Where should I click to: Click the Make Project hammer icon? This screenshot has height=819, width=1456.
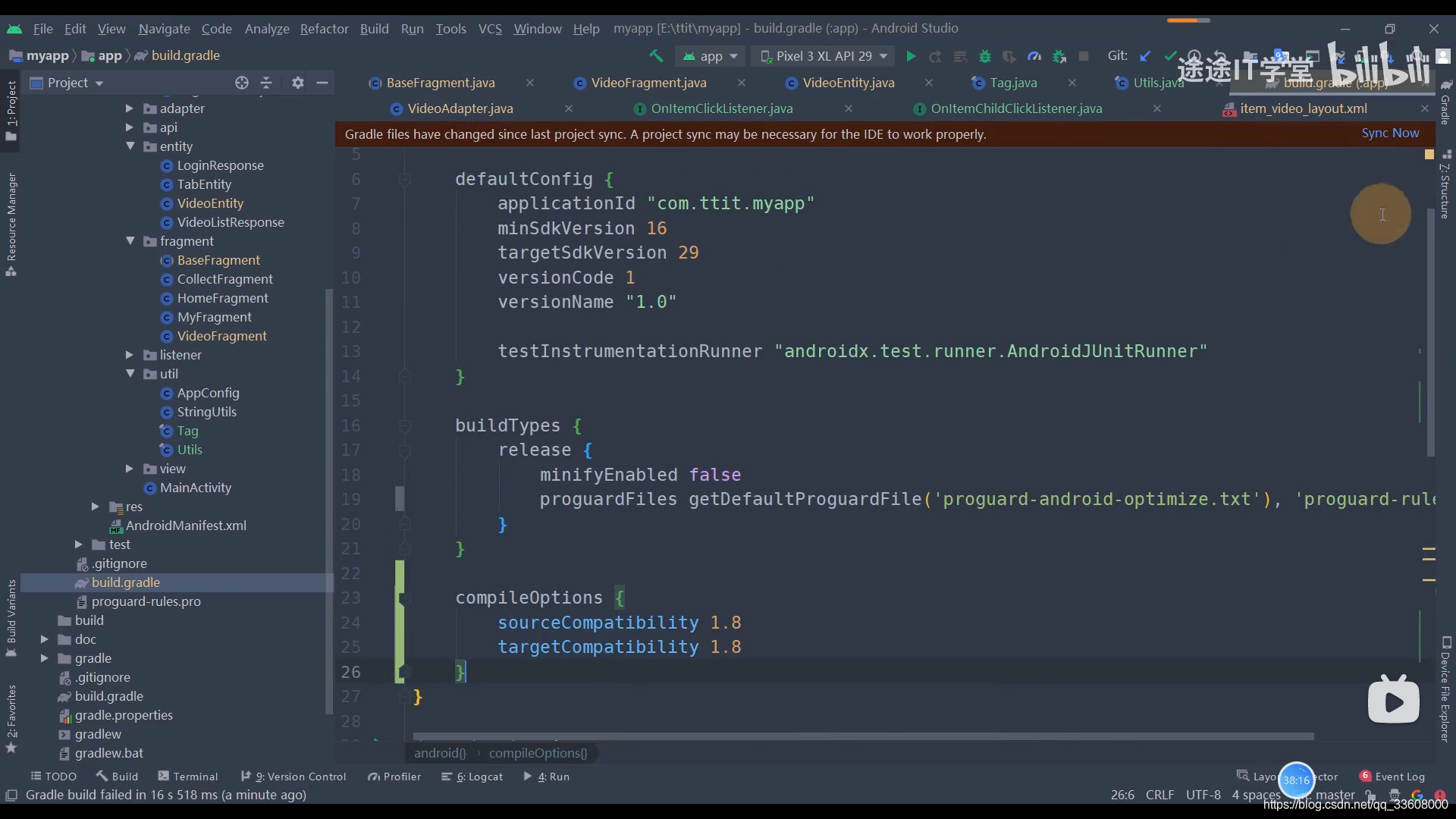pos(656,56)
